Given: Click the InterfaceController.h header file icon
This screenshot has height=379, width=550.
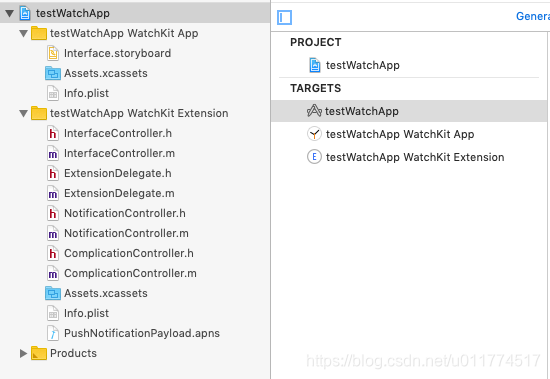Looking at the screenshot, I should tap(53, 133).
